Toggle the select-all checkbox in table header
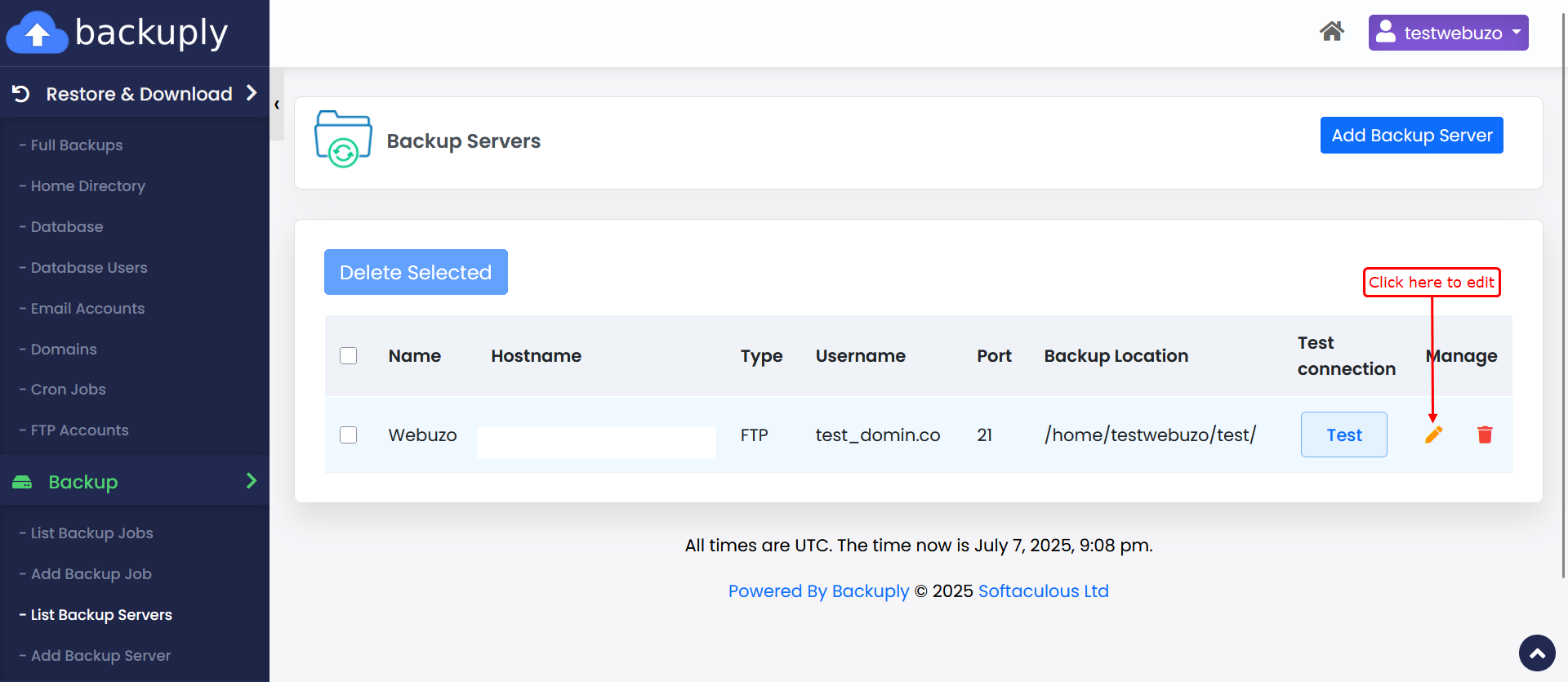This screenshot has width=1568, height=682. pyautogui.click(x=349, y=356)
